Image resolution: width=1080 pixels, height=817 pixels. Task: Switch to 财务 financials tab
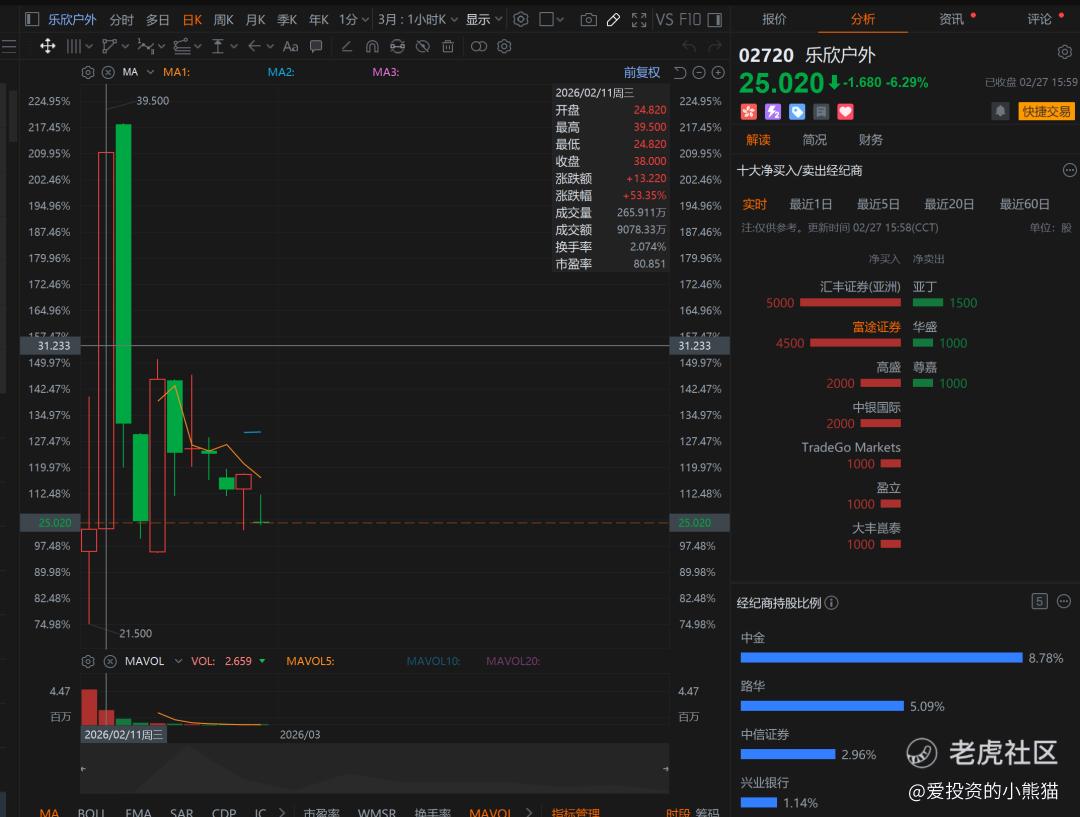[x=871, y=140]
